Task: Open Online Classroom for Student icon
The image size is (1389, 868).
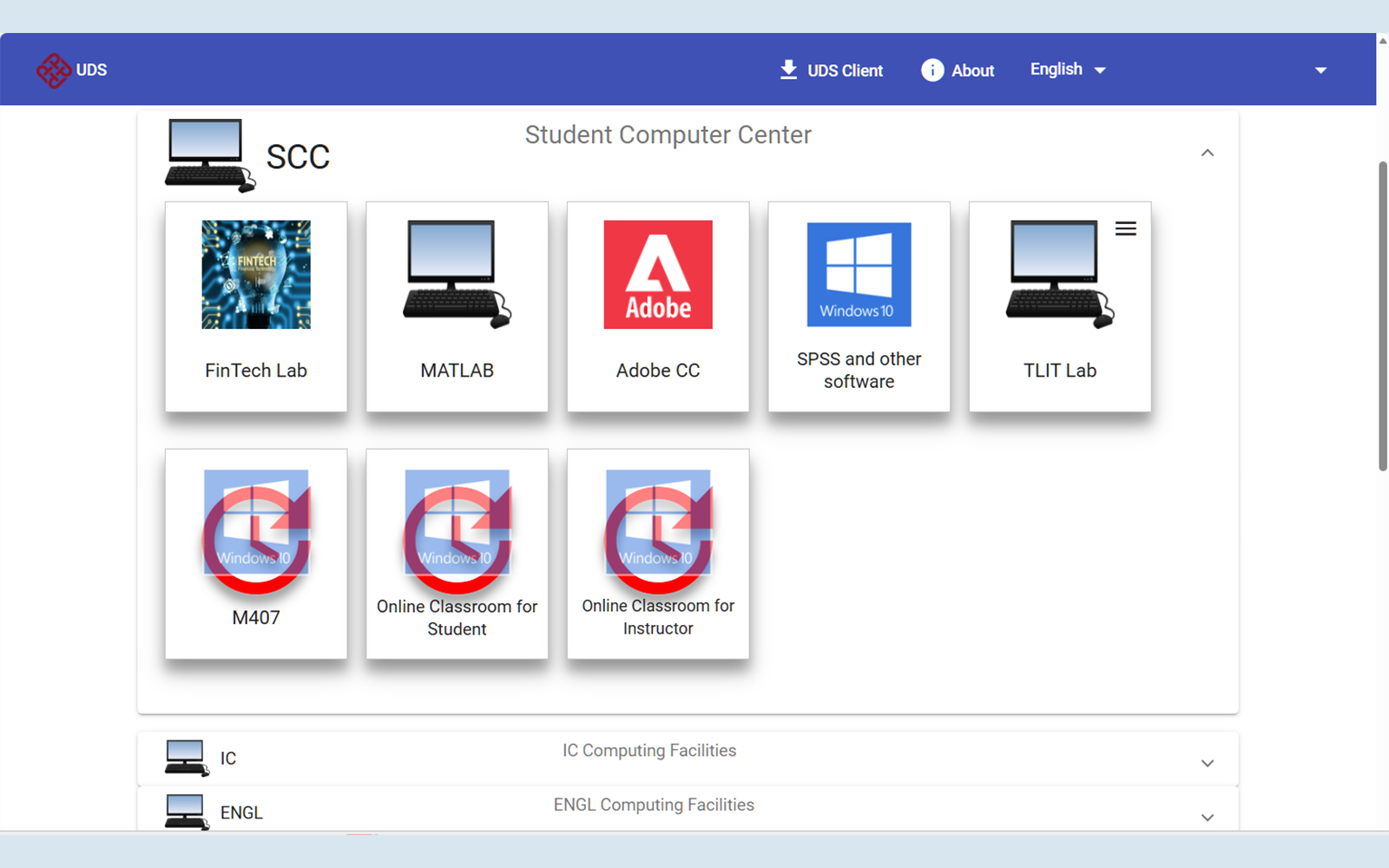Action: [x=457, y=531]
